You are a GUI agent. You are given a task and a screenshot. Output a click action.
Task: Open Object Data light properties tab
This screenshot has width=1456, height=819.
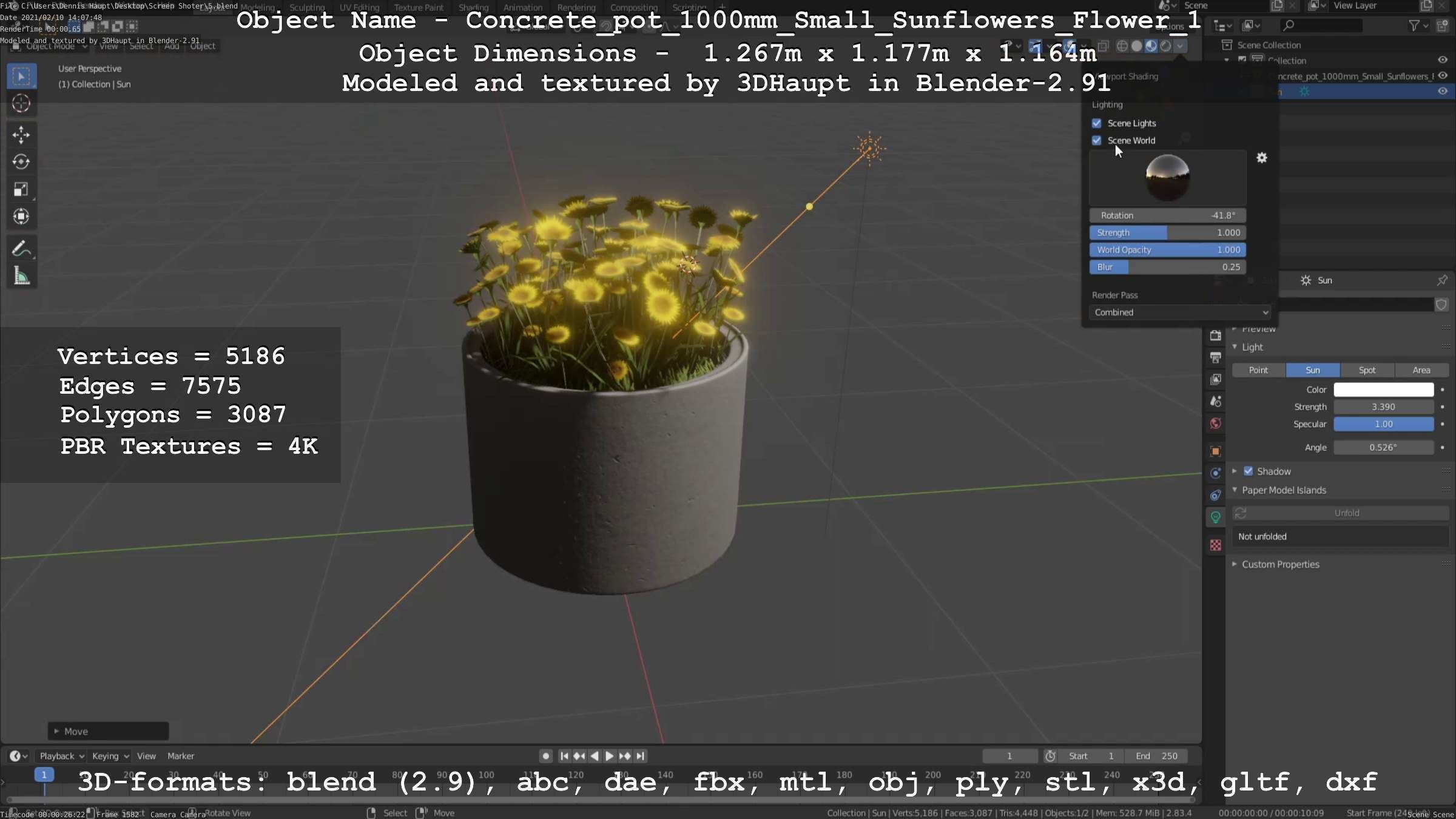point(1216,517)
